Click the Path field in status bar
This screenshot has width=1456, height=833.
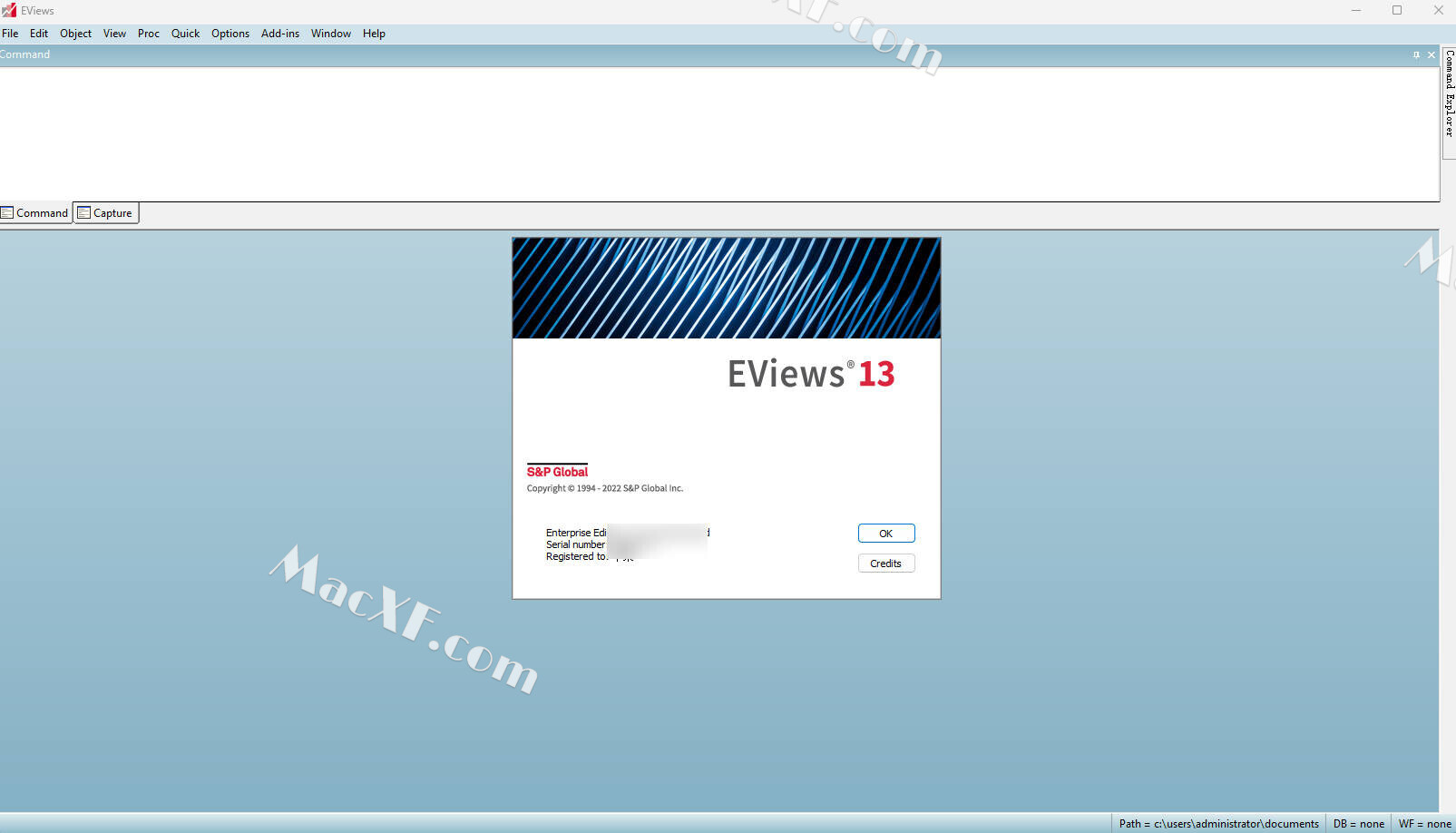coord(1218,824)
